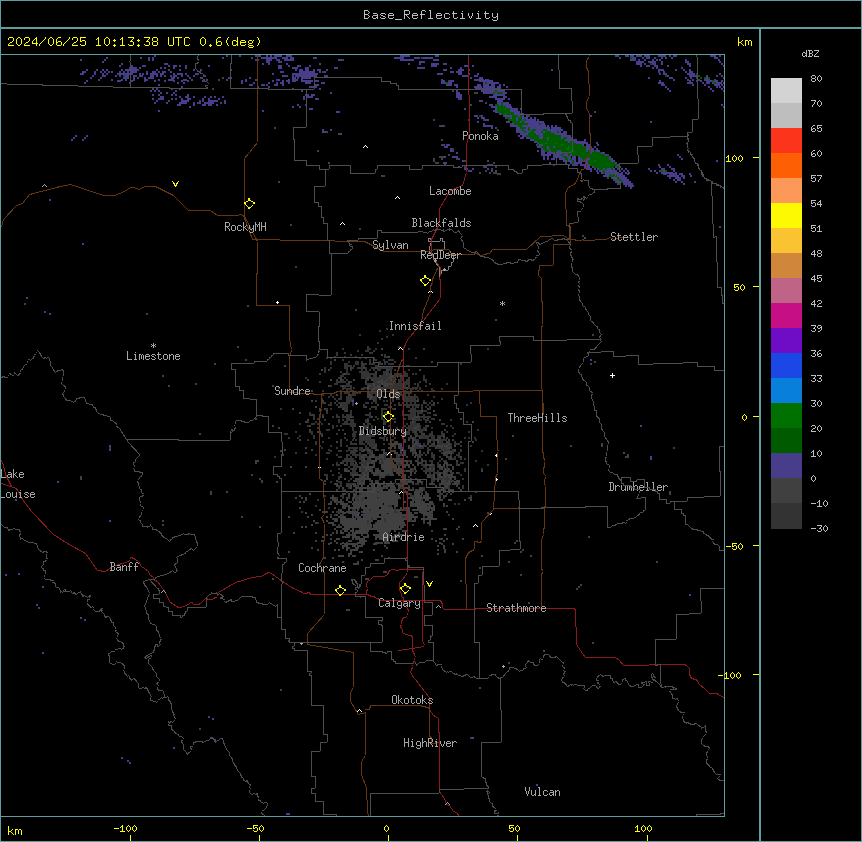The width and height of the screenshot is (862, 842).
Task: Pick the bright yellow swatch in the dBZ legend
Action: pos(786,215)
